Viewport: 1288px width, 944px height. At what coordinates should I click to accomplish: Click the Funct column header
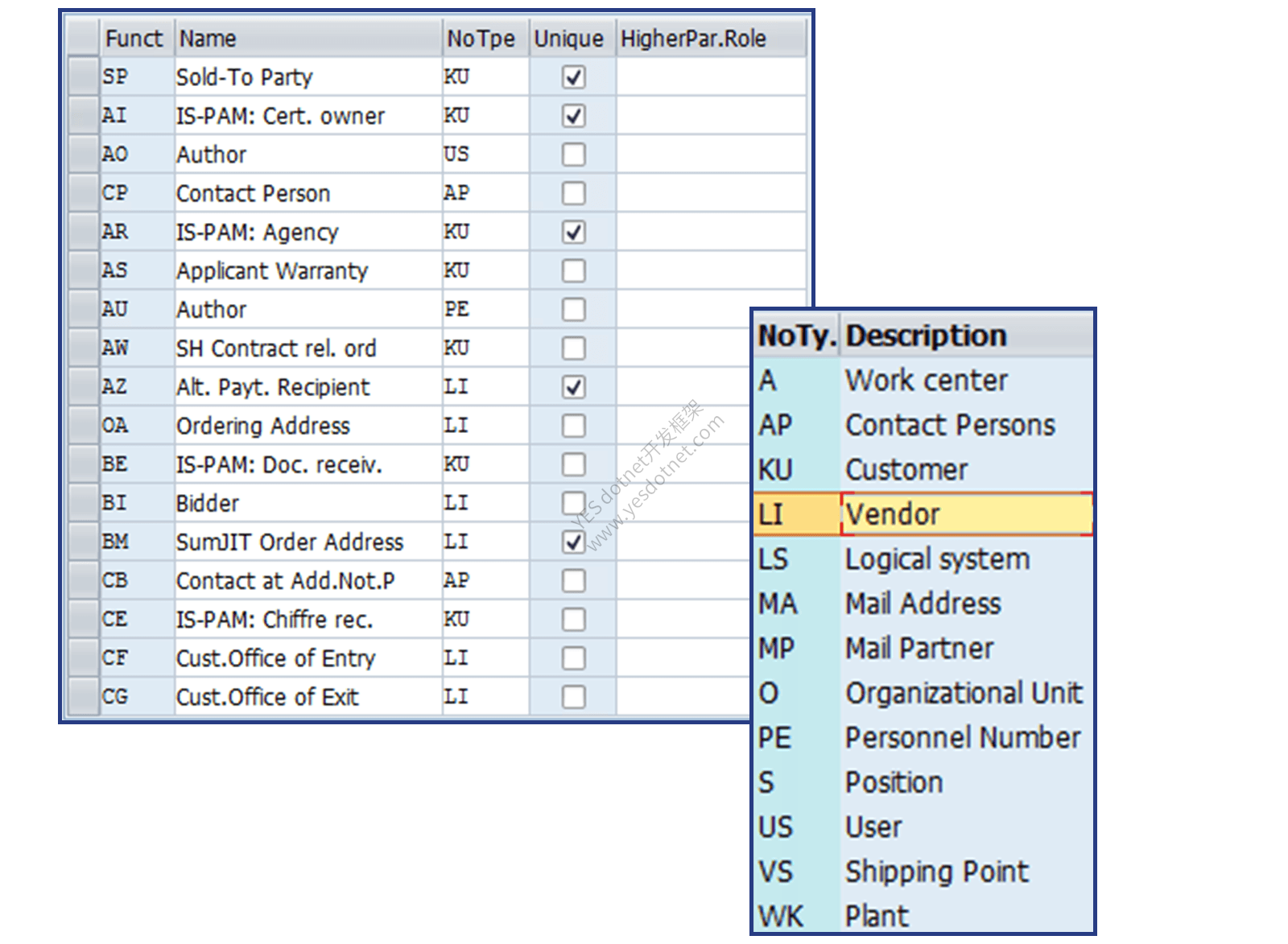tap(137, 38)
